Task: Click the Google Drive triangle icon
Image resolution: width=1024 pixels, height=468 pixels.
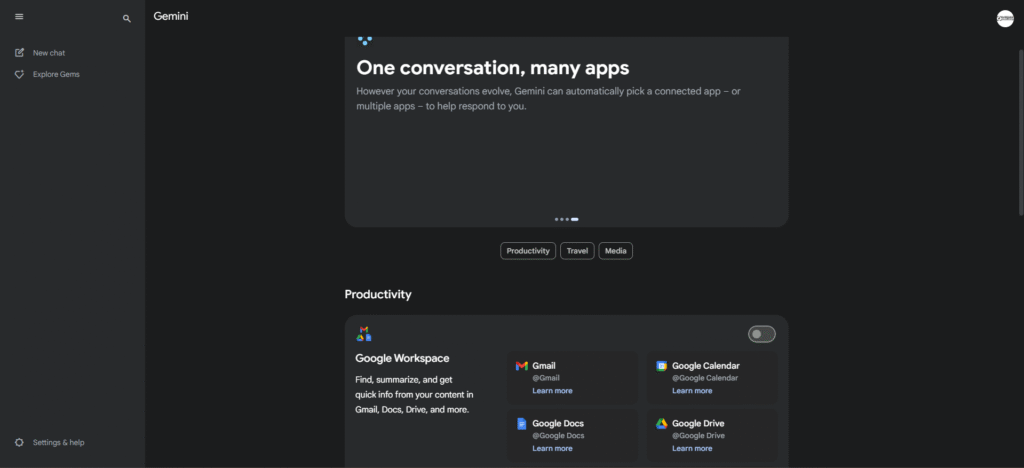Action: [661, 424]
